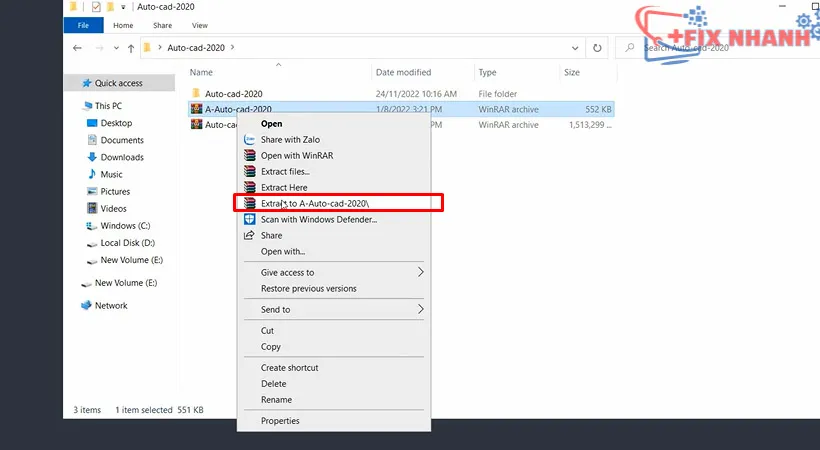Go up one folder level arrow
The height and width of the screenshot is (450, 820).
tap(131, 48)
